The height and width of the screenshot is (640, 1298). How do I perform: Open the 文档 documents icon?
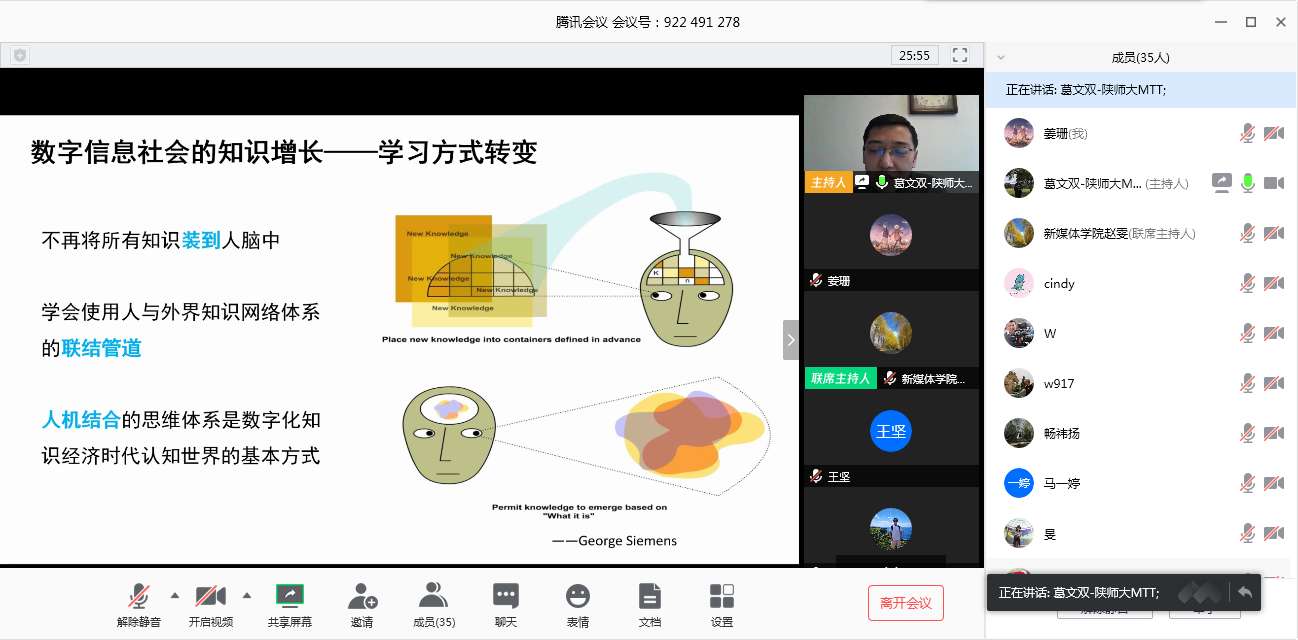click(649, 597)
